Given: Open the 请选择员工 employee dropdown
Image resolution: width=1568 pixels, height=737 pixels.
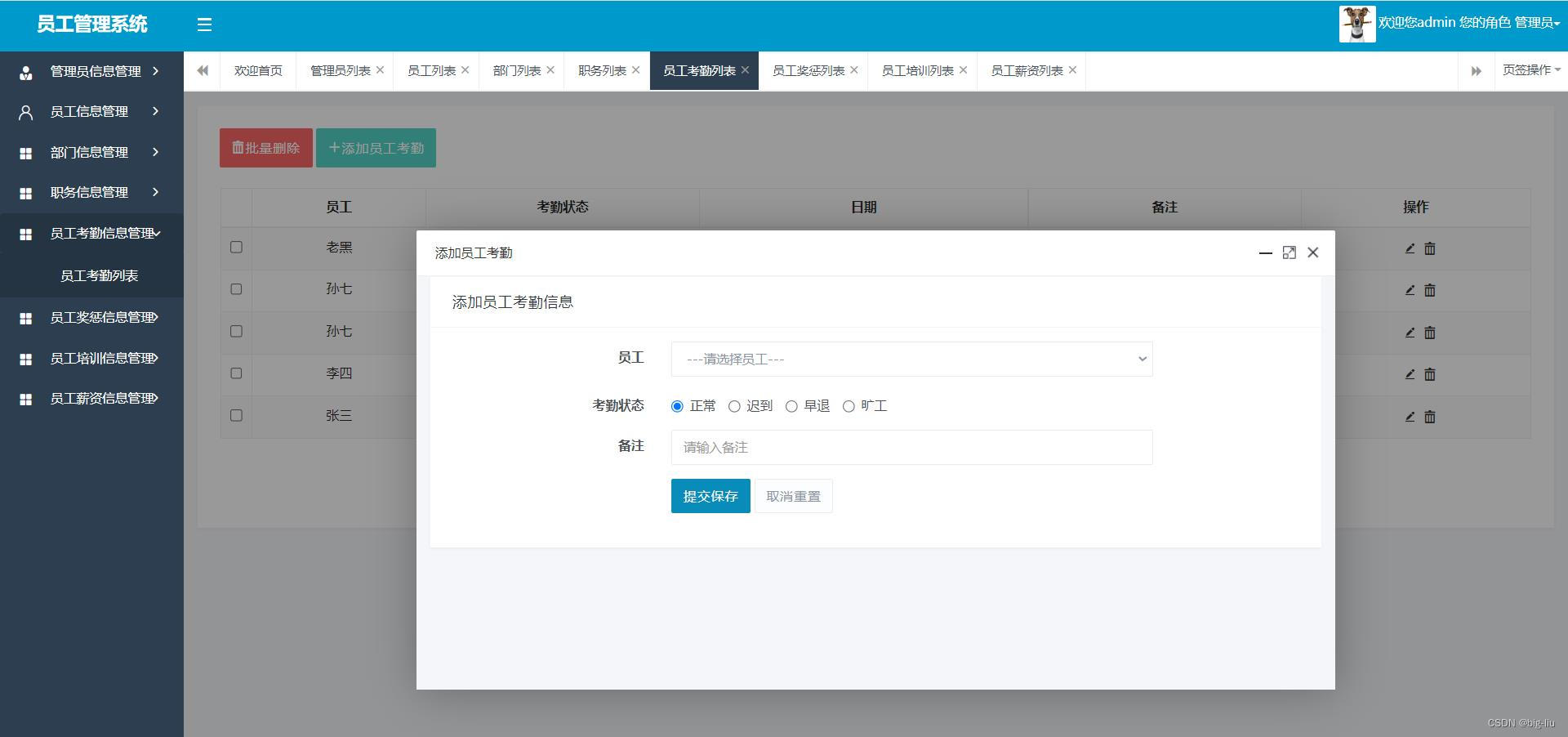Looking at the screenshot, I should click(x=911, y=360).
